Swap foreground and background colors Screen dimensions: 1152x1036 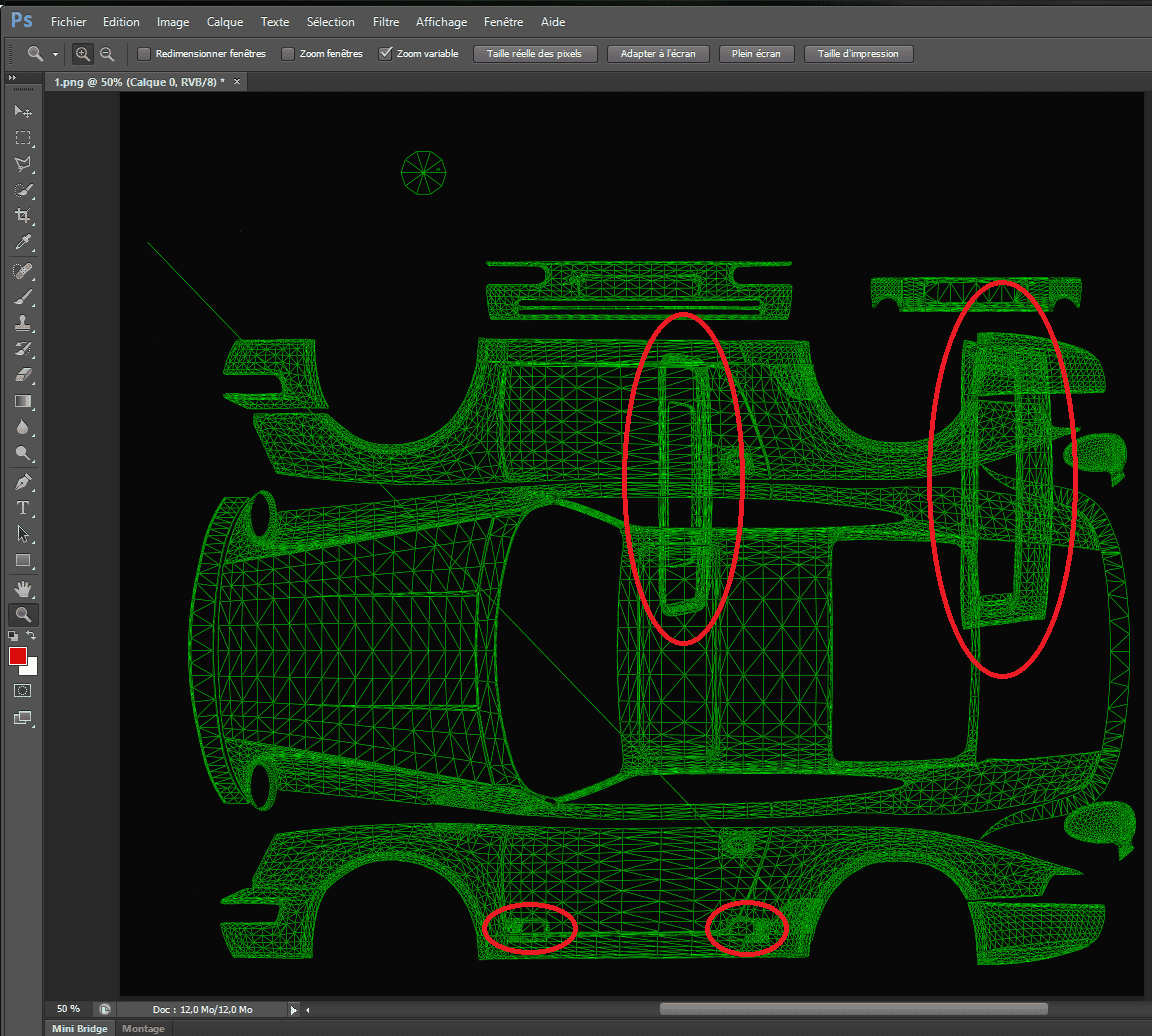click(x=32, y=636)
